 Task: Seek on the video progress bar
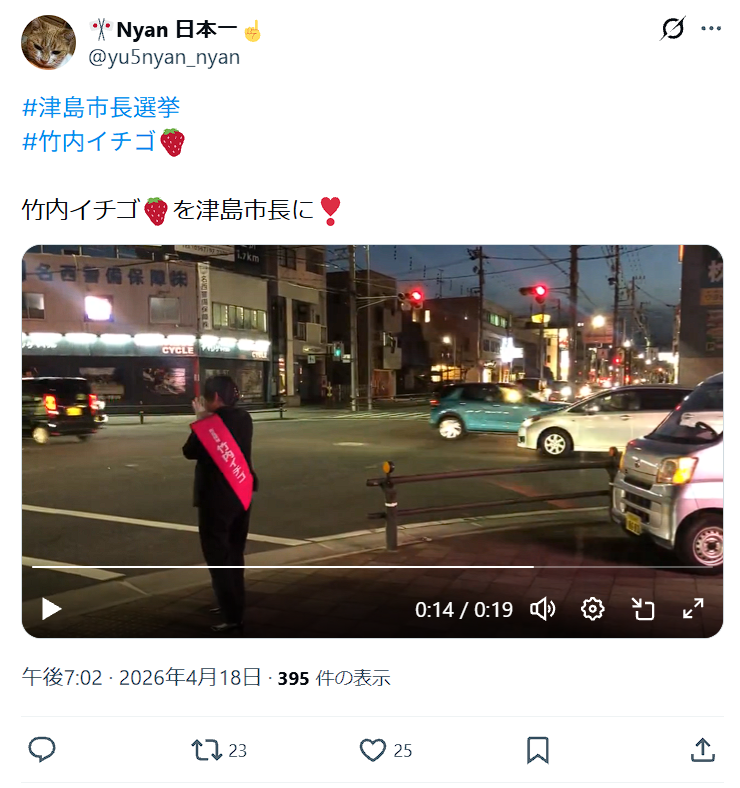click(372, 567)
